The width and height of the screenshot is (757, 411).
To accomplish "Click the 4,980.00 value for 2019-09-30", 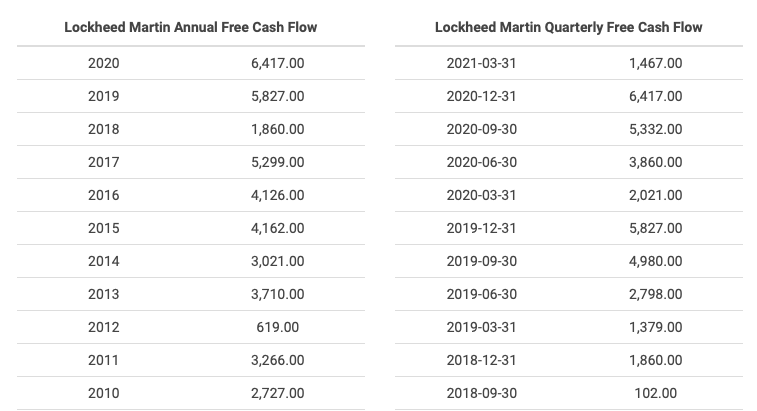I will coord(656,261).
